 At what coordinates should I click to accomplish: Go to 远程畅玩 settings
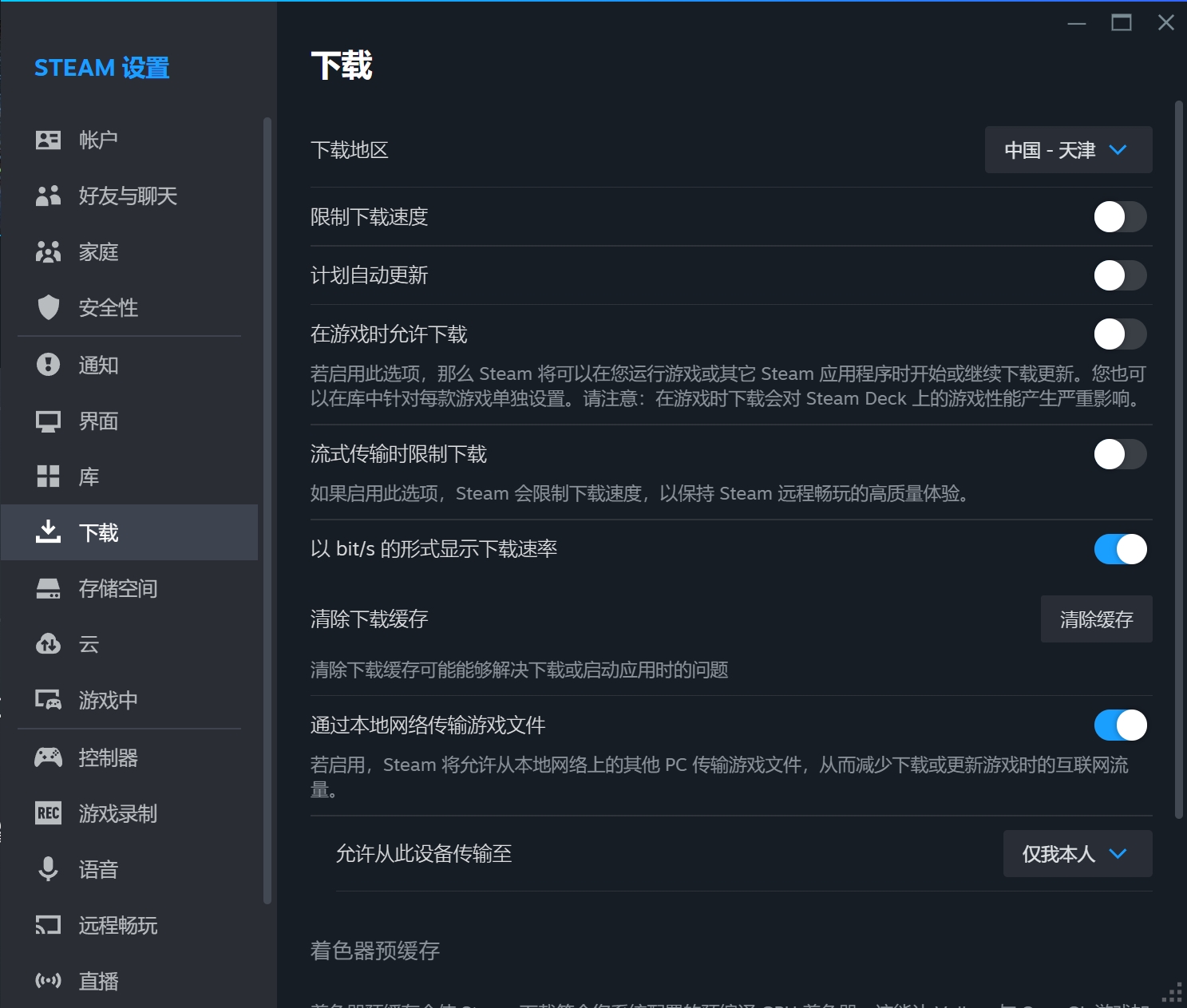129,925
